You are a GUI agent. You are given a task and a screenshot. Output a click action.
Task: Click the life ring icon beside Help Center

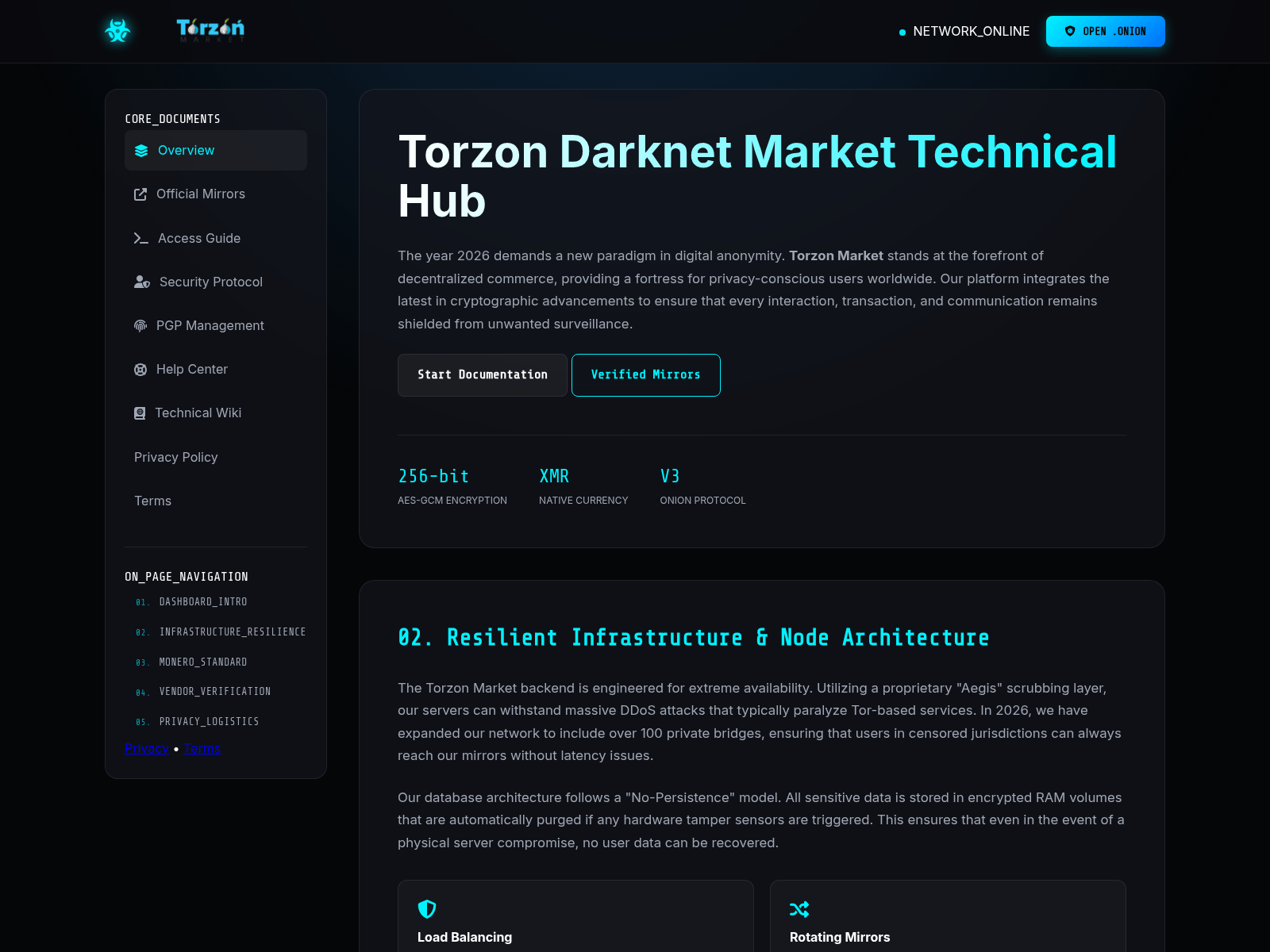pyautogui.click(x=140, y=370)
